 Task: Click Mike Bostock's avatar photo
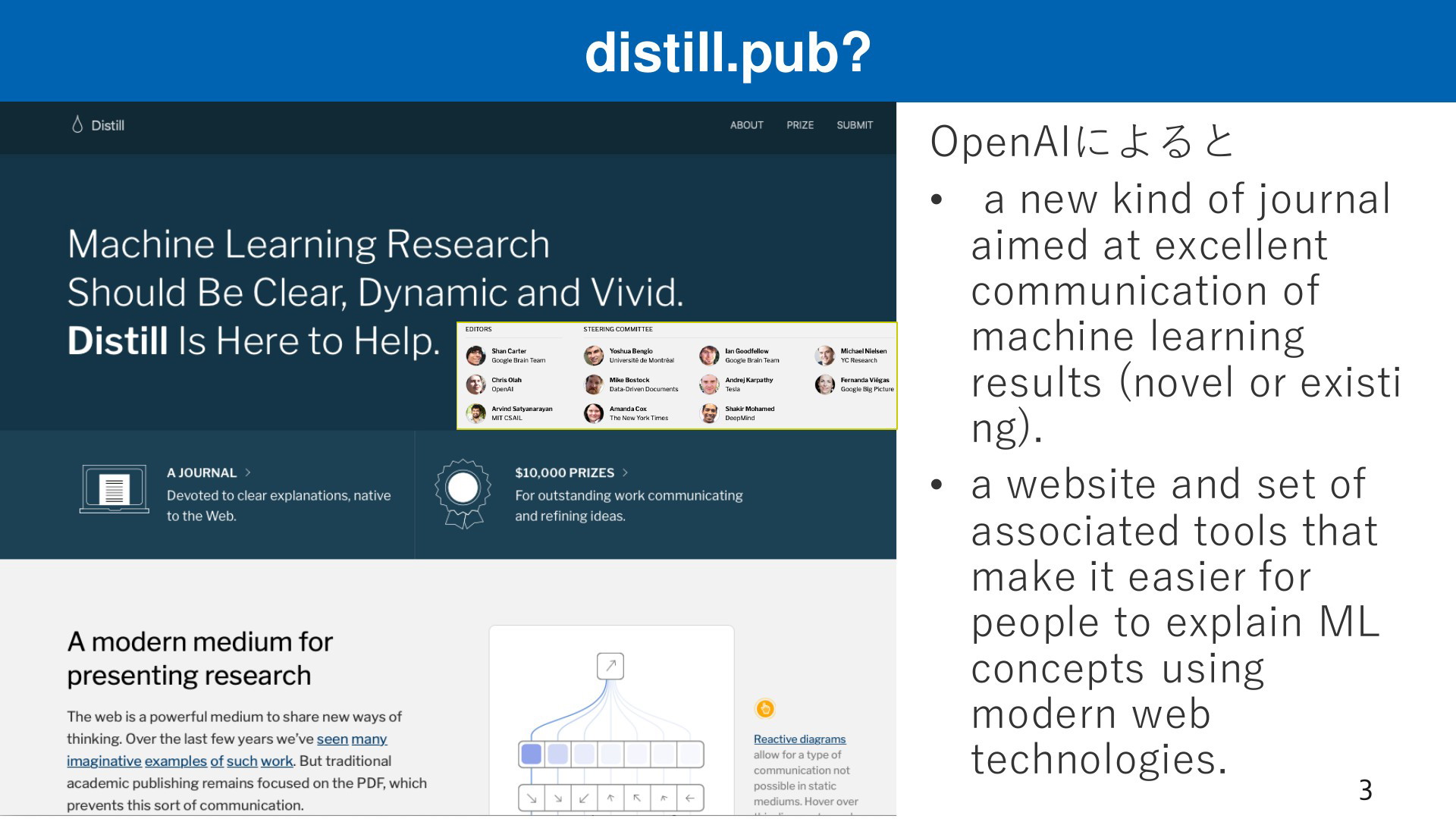click(594, 384)
